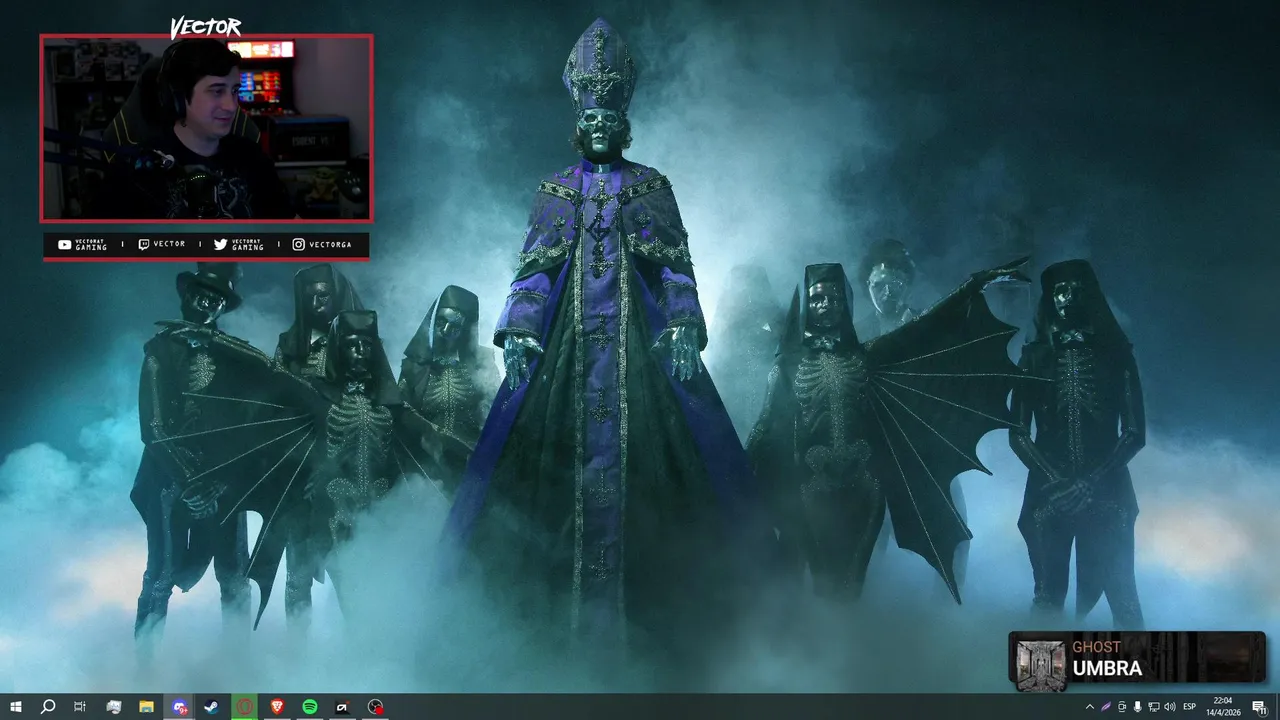Viewport: 1280px width, 720px height.
Task: Open clock showing 22:04 and date
Action: [1223, 707]
